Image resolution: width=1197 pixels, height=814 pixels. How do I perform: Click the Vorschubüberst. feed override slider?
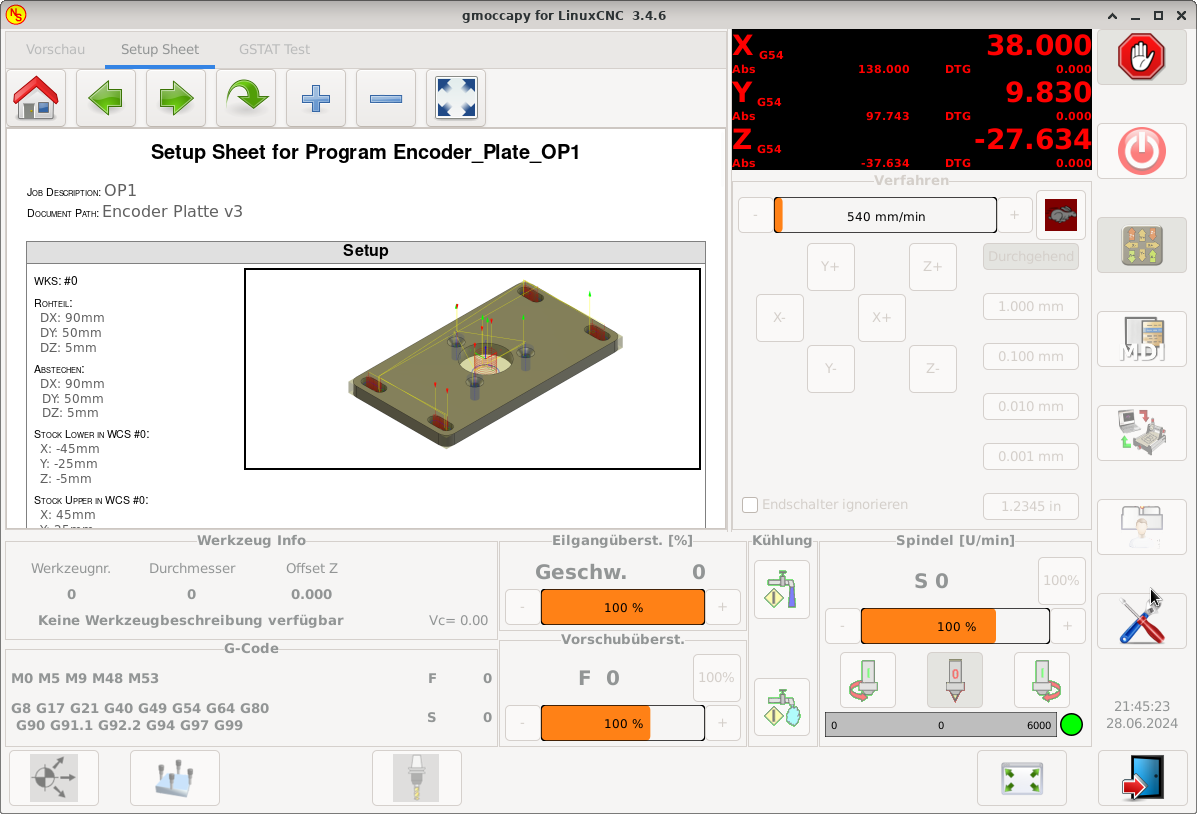623,723
